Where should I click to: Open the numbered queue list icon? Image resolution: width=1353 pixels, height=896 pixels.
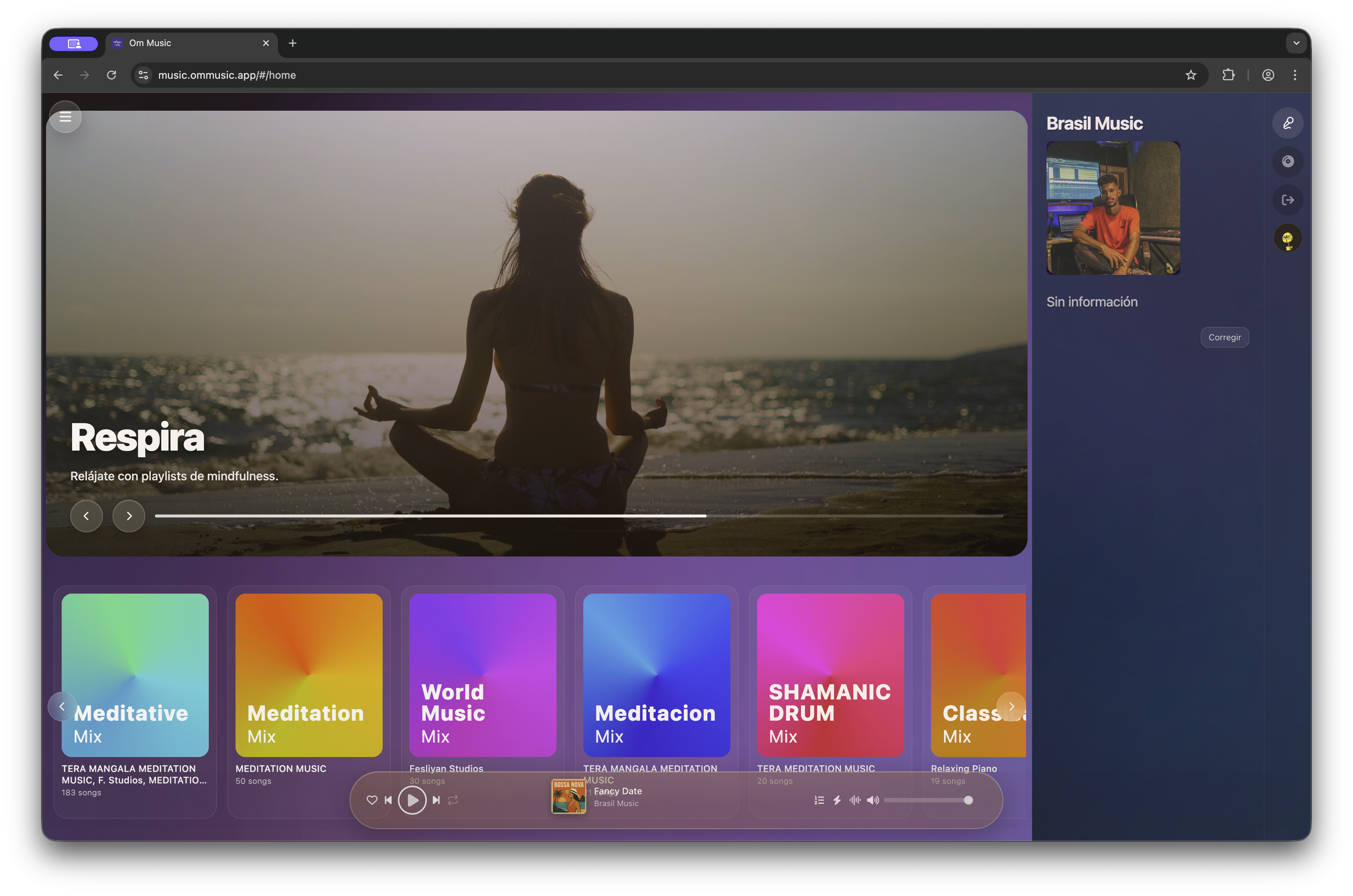(819, 800)
